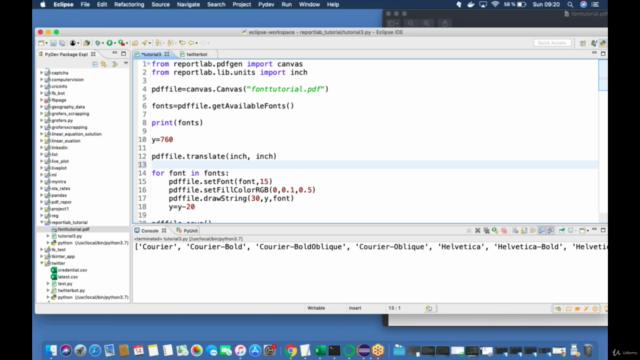
Task: Click the folding marker beside line 1
Action: pos(149,64)
